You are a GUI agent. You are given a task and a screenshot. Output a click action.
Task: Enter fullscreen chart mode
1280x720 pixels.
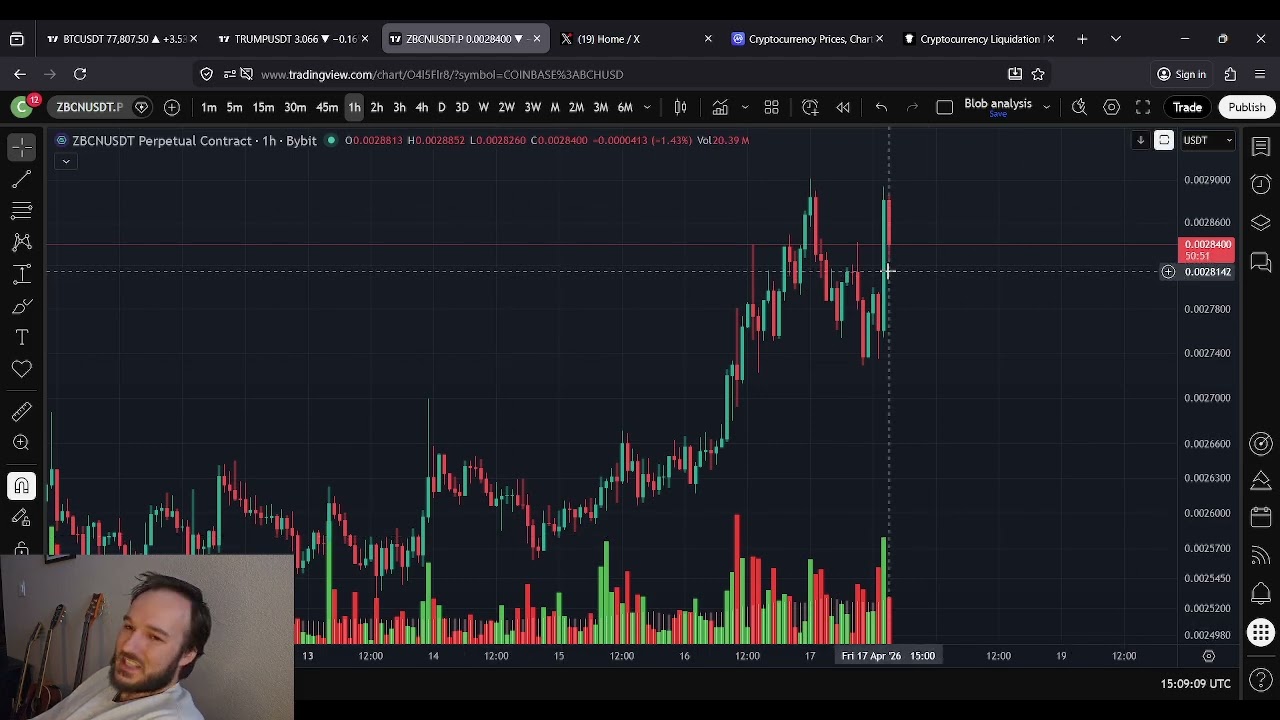(x=1143, y=107)
